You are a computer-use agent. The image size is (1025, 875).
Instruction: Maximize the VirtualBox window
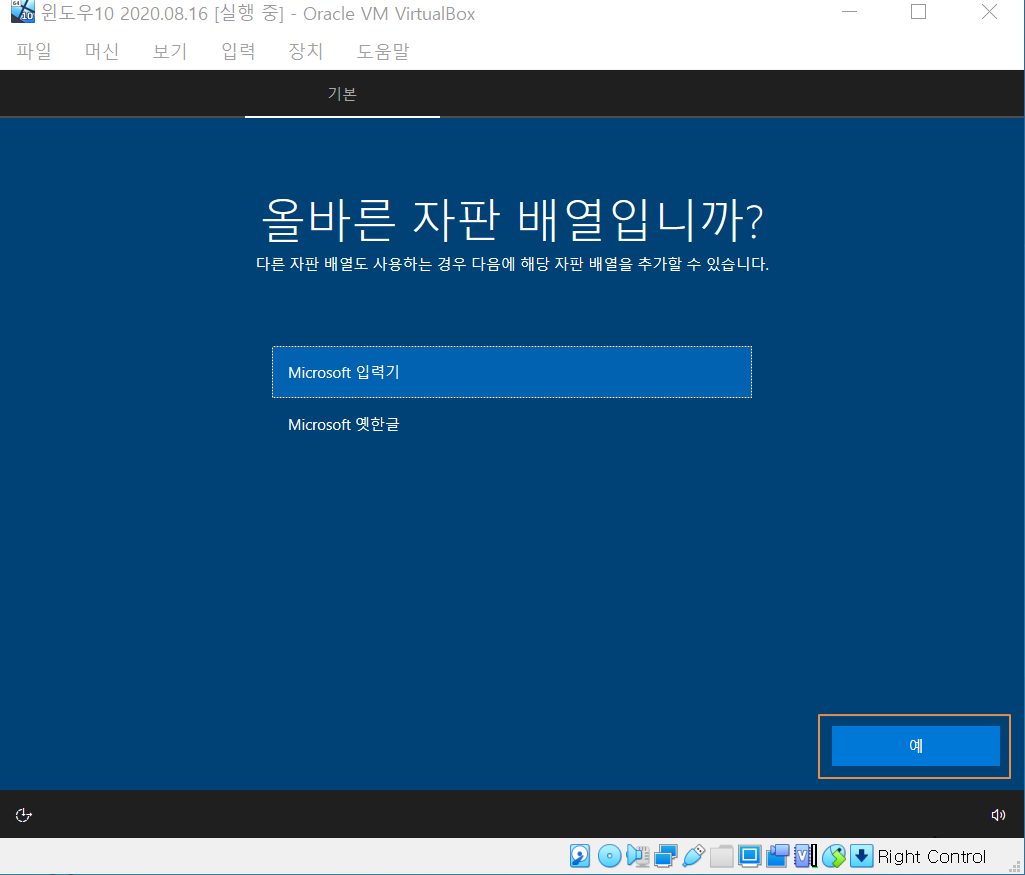918,12
